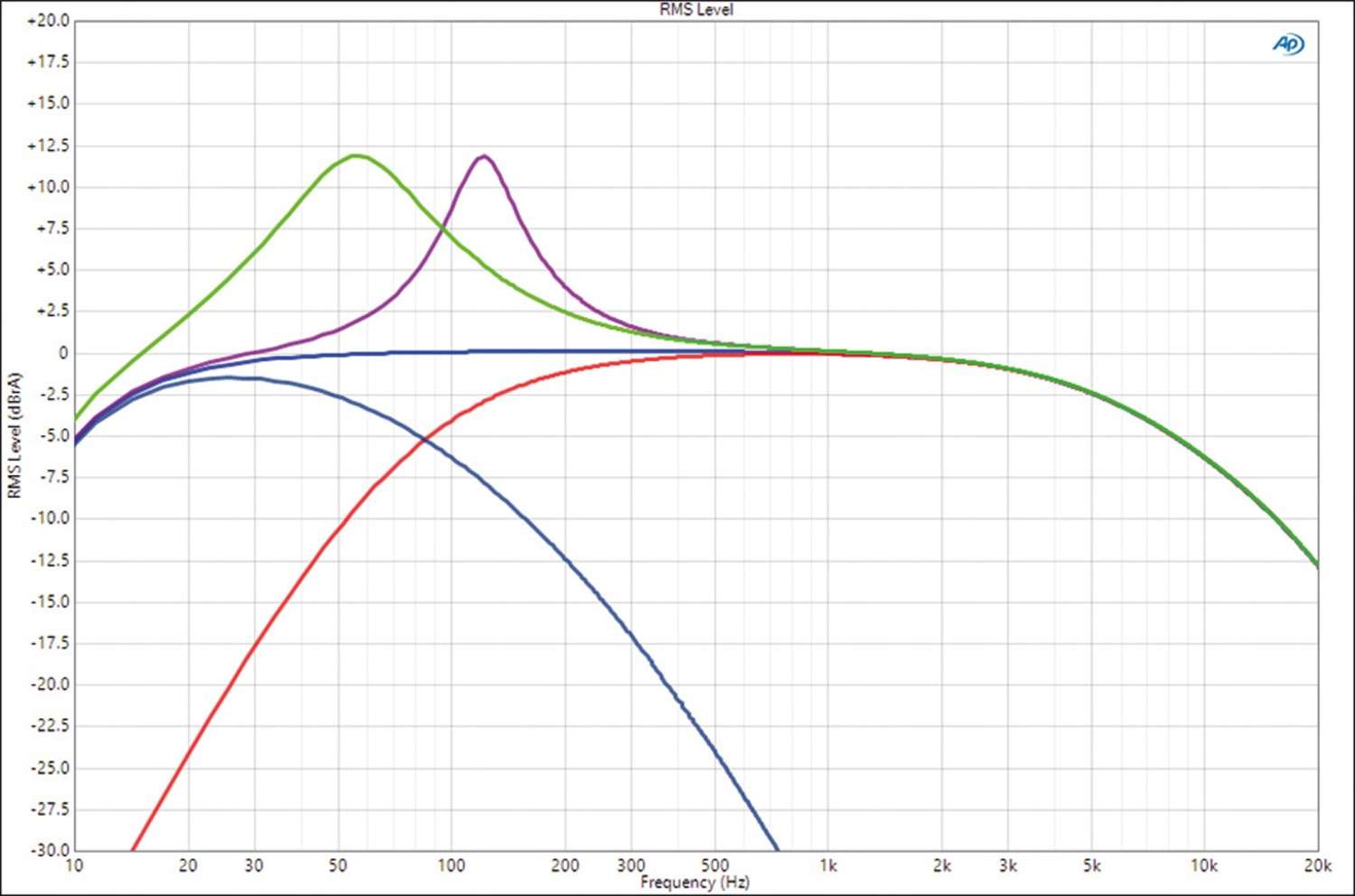Click the -15.0 y-axis value

tap(49, 602)
